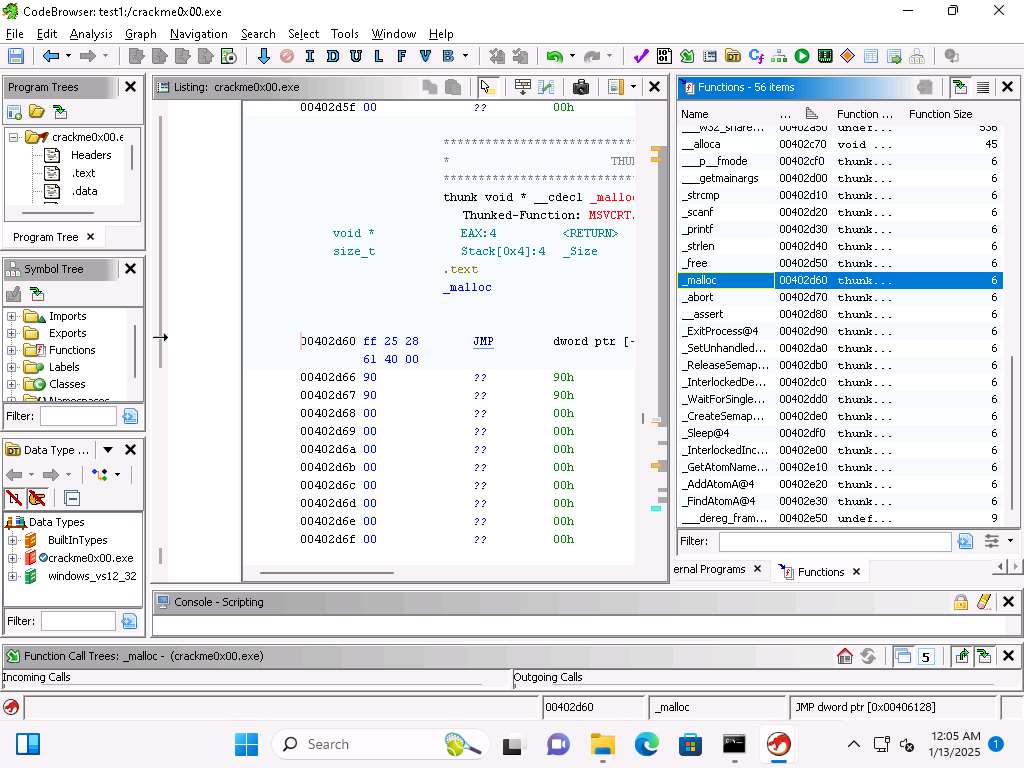1024x768 pixels.
Task: Open the Bytes viewer binary icon
Action: (x=664, y=57)
